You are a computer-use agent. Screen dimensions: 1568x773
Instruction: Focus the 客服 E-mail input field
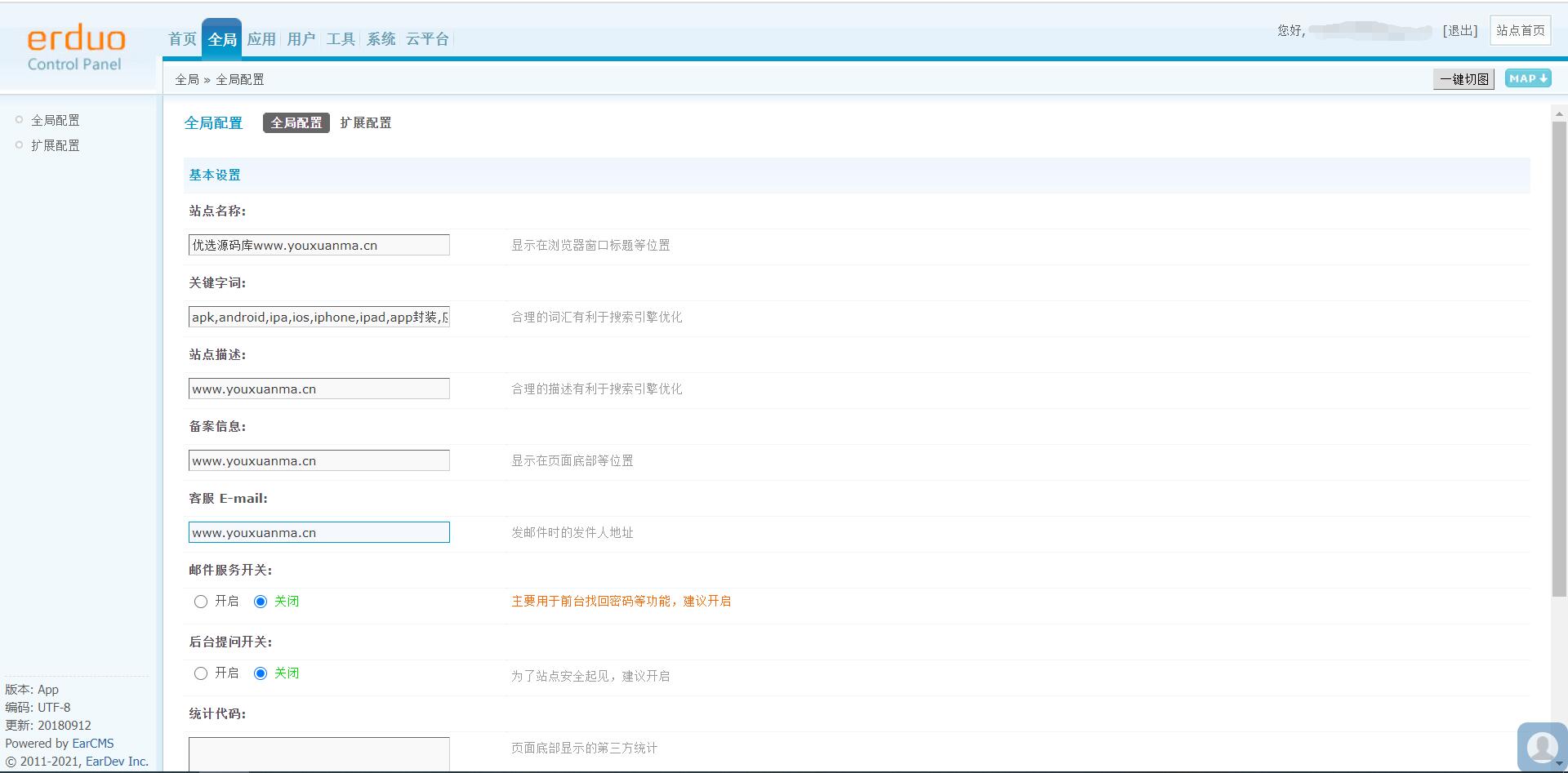318,532
